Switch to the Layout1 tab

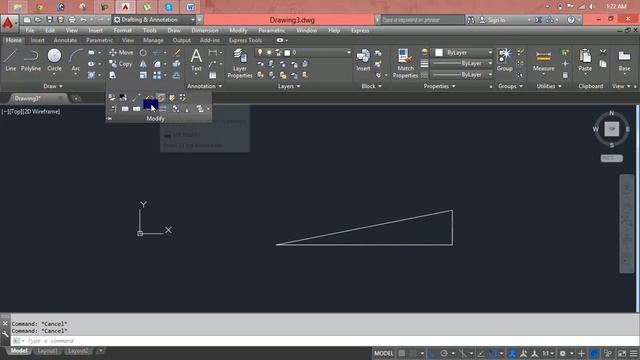click(47, 351)
